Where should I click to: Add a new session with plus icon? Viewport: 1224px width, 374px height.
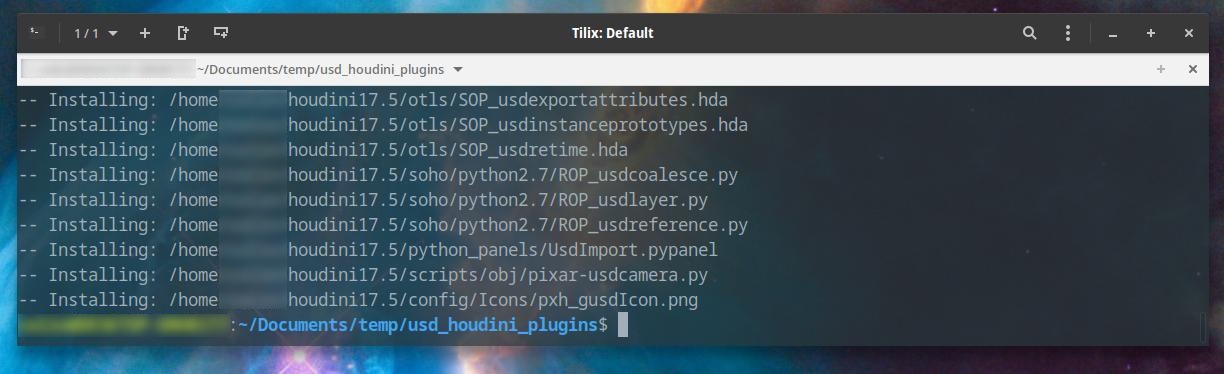point(145,33)
